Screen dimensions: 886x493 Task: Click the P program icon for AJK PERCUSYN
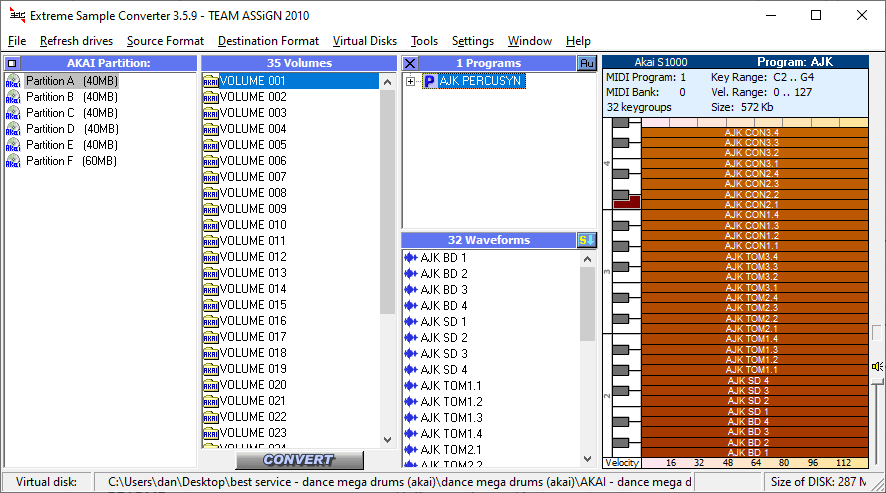(x=429, y=81)
